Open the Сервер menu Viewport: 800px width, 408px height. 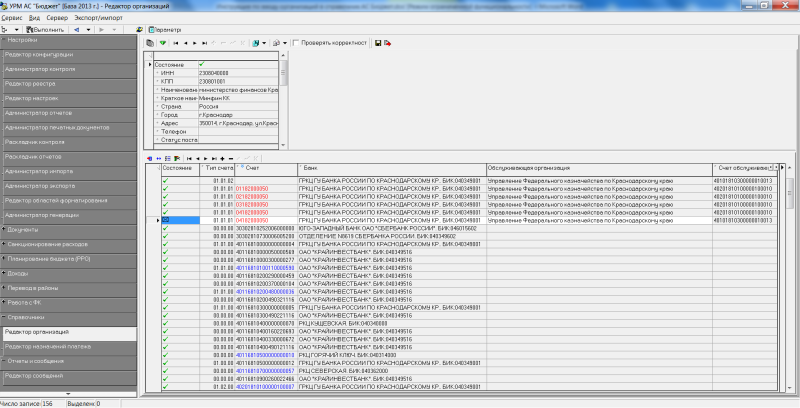[57, 18]
